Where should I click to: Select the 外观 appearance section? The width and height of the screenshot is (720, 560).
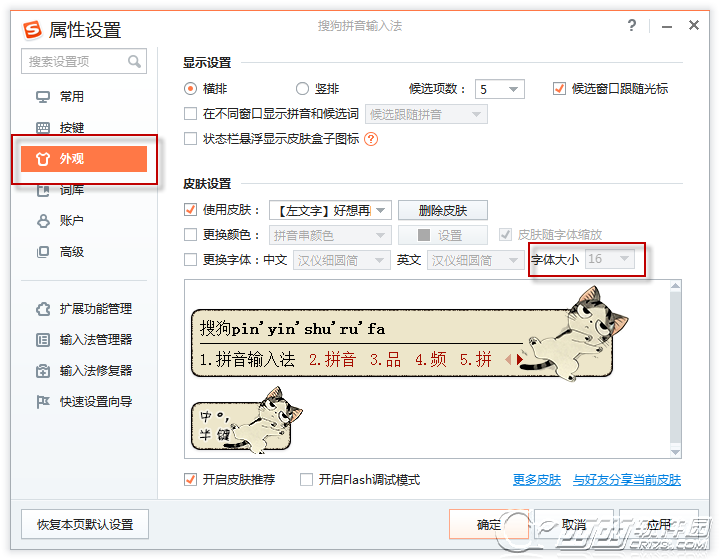84,159
